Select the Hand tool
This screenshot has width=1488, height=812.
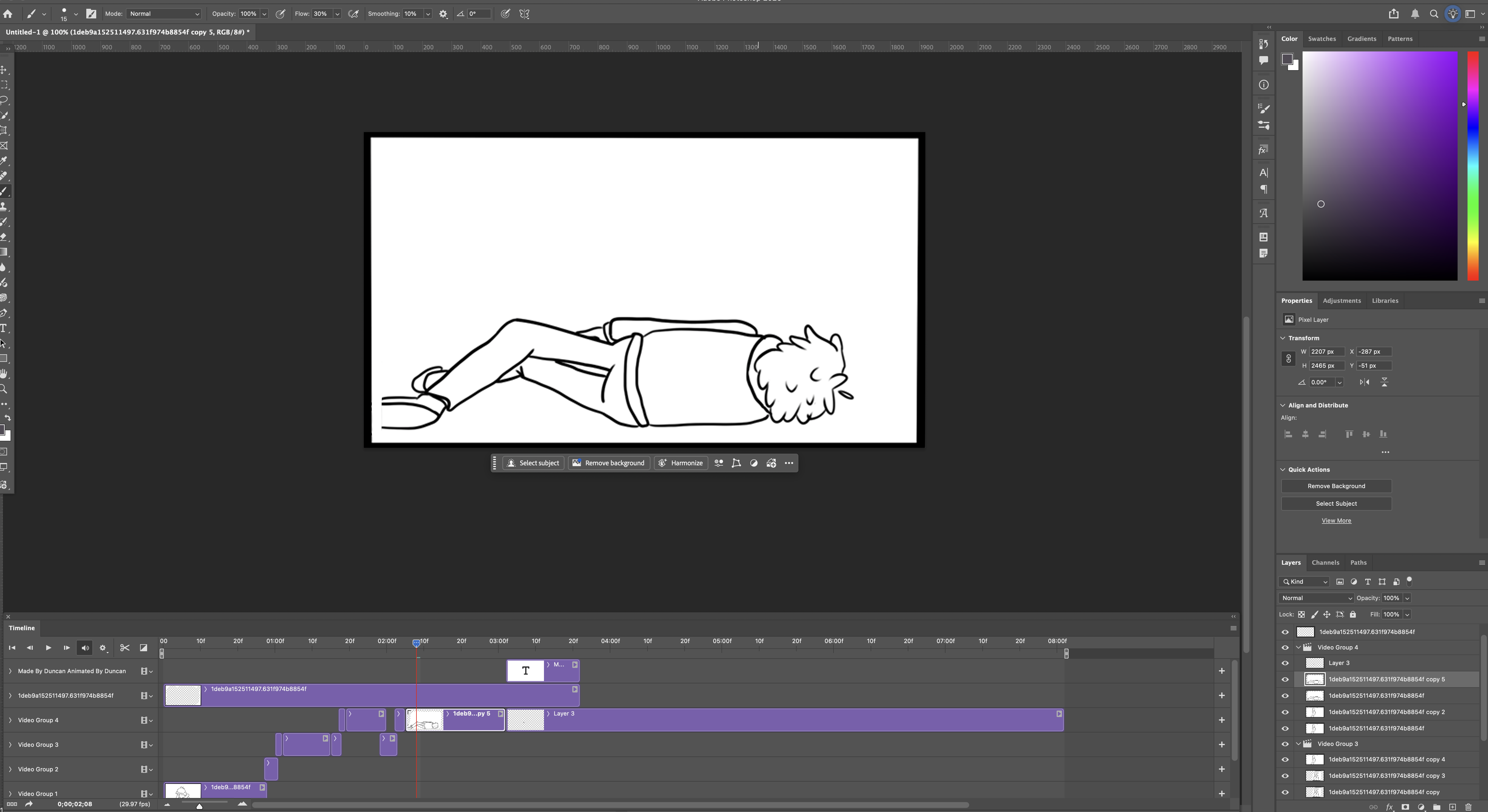pos(4,374)
